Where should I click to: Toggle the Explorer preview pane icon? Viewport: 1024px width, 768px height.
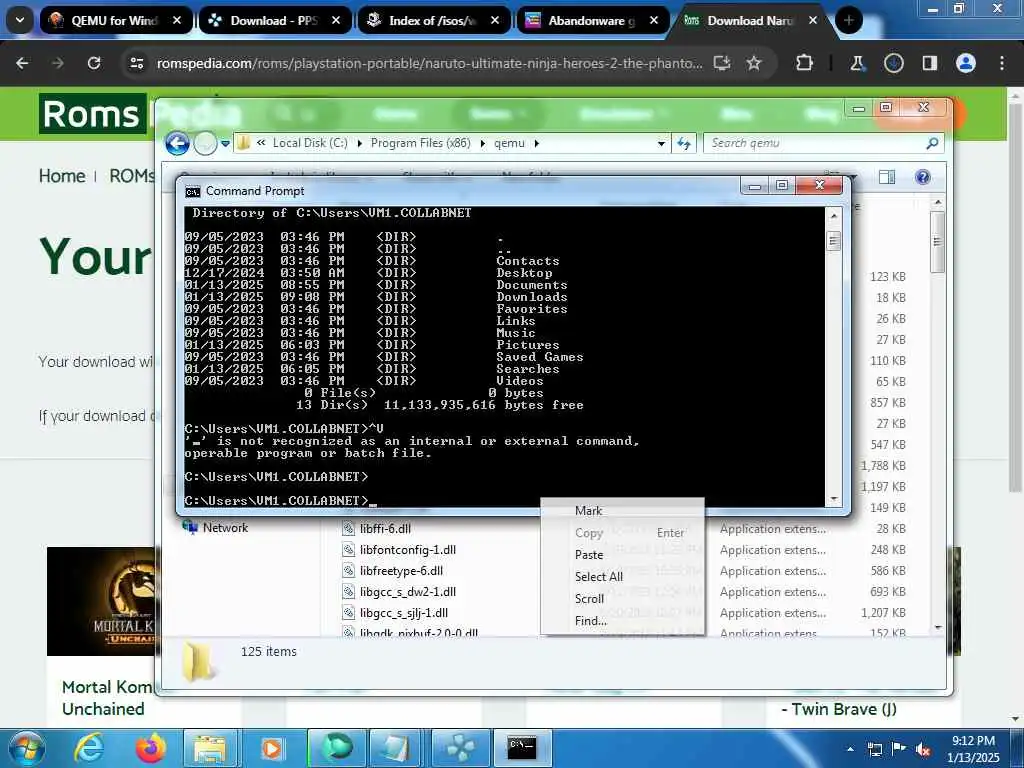click(887, 177)
